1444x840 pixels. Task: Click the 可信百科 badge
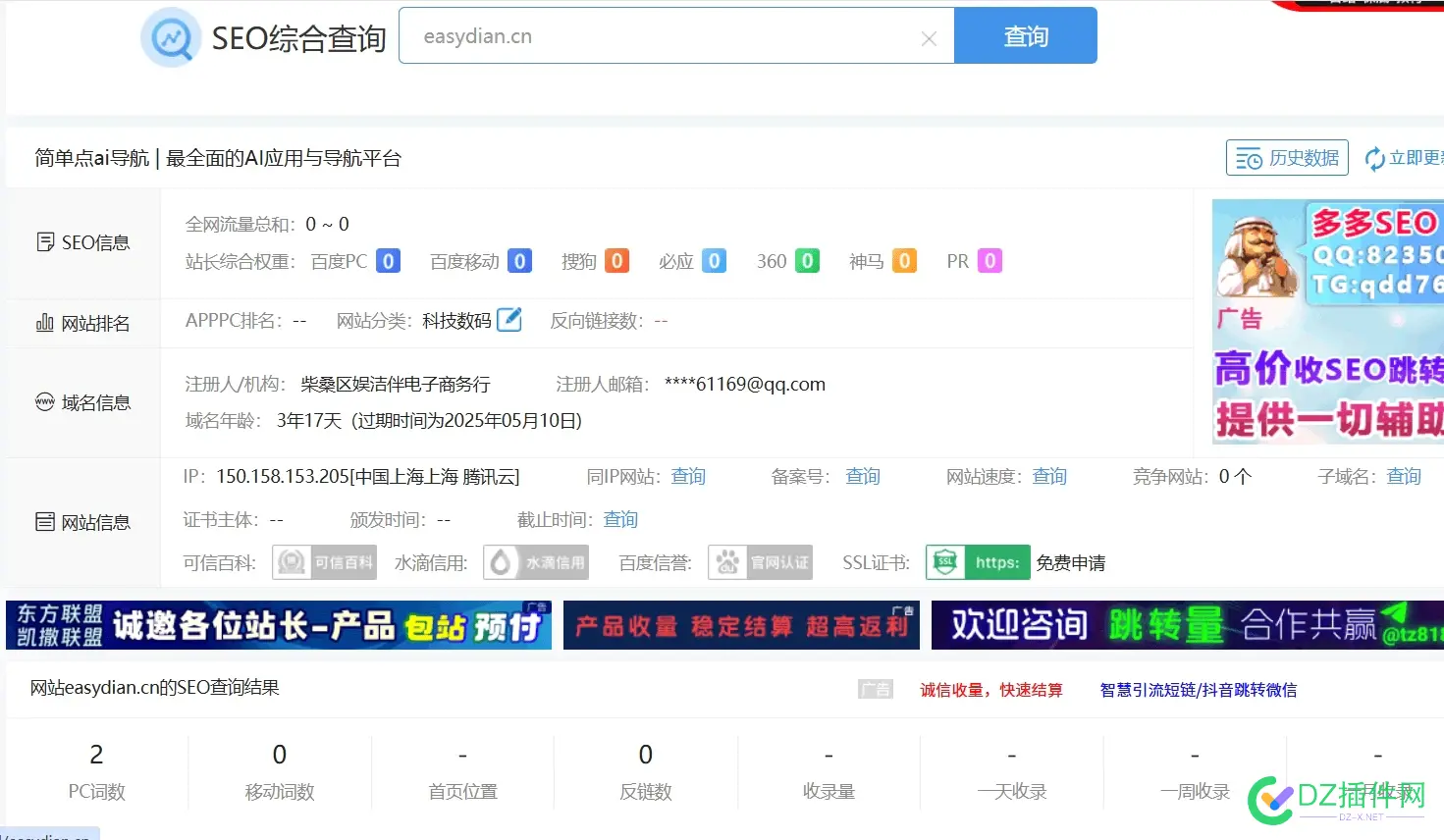[x=325, y=562]
